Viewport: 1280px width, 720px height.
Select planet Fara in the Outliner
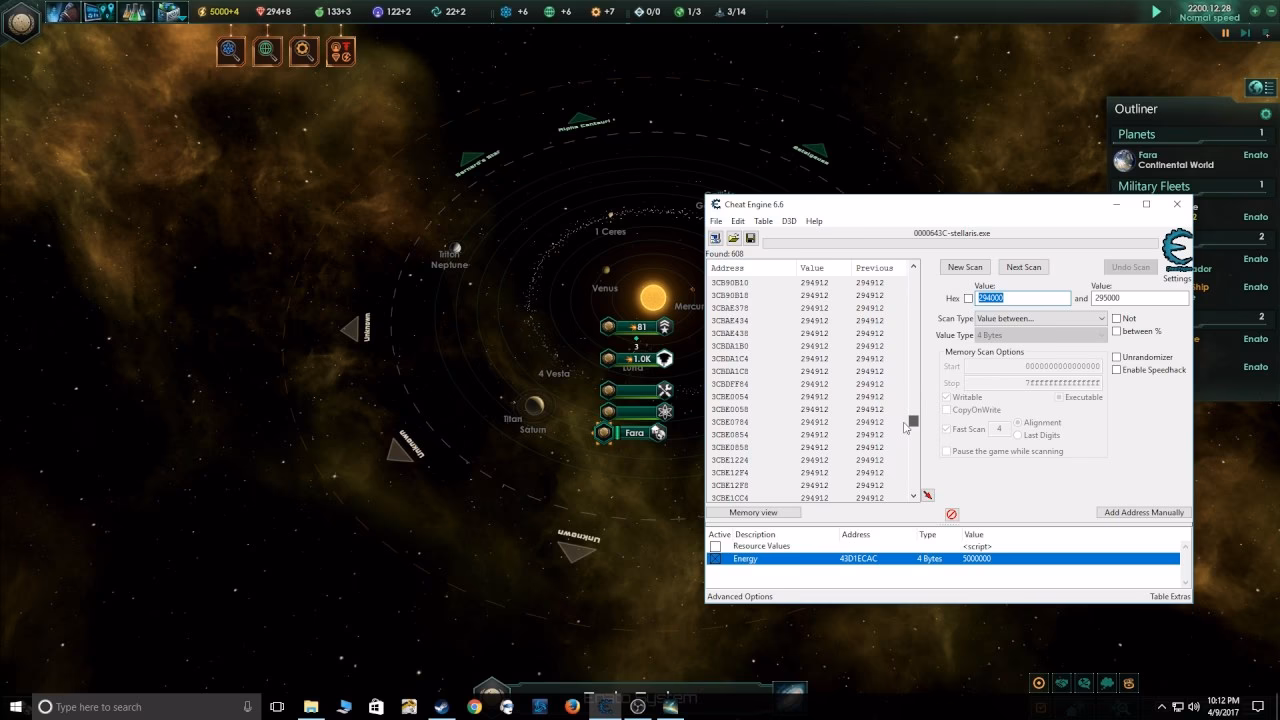point(1191,160)
